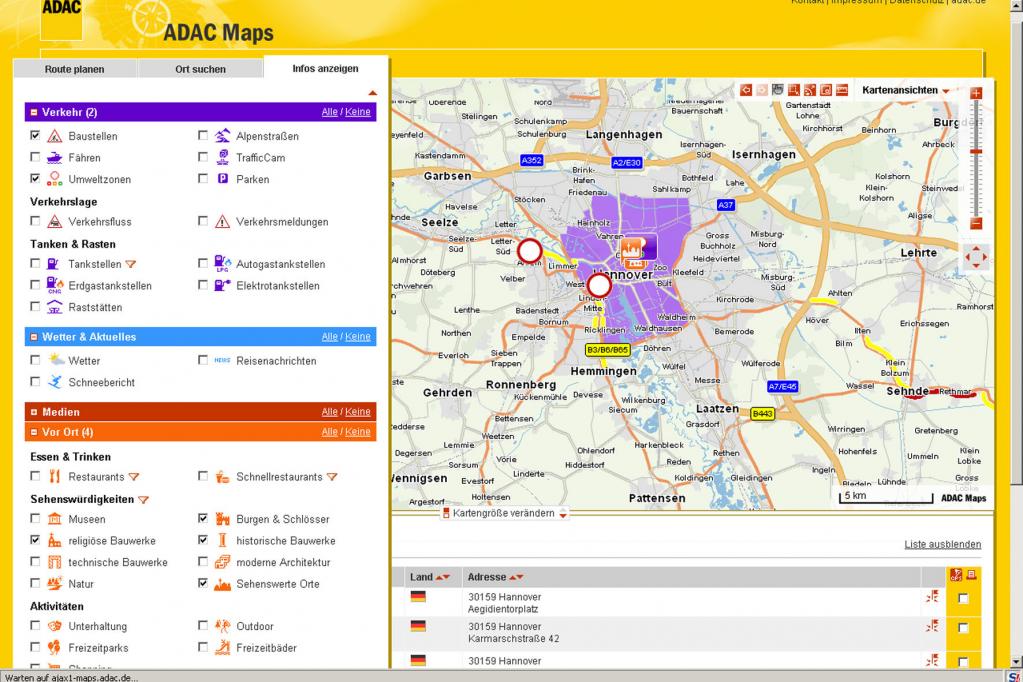Click the Outdoor activity icon

(x=222, y=626)
